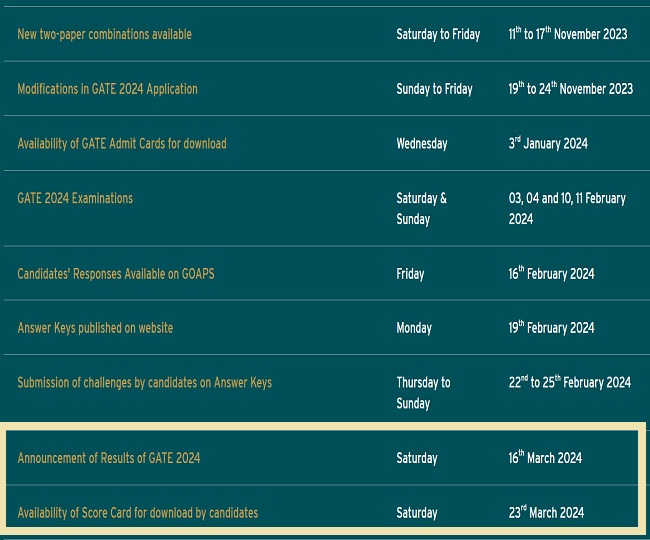This screenshot has height=540, width=650.
Task: Select the '19th to 24th November 2023' date cell
Action: [570, 89]
